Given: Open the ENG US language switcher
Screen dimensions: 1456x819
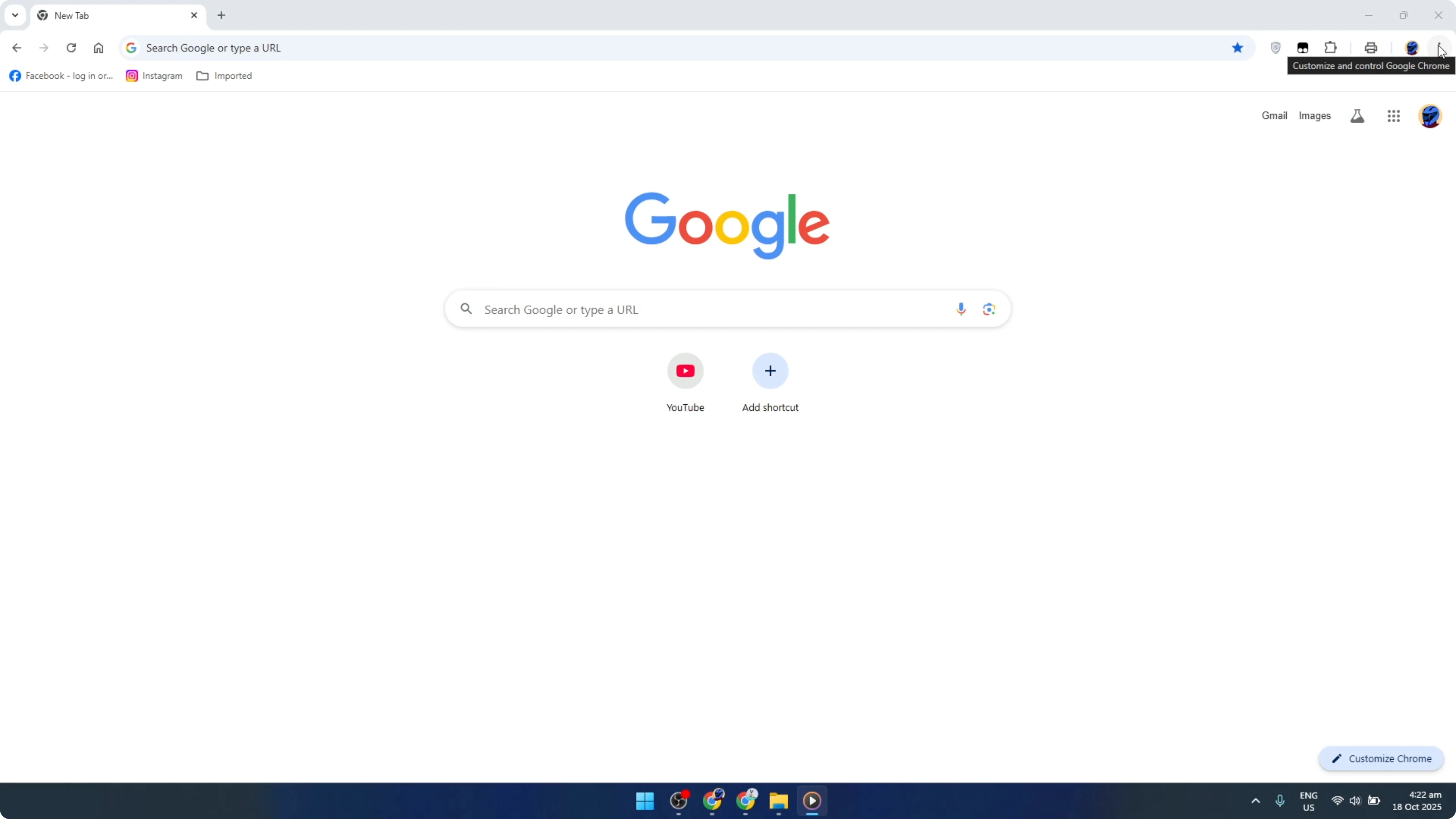Looking at the screenshot, I should 1308,801.
